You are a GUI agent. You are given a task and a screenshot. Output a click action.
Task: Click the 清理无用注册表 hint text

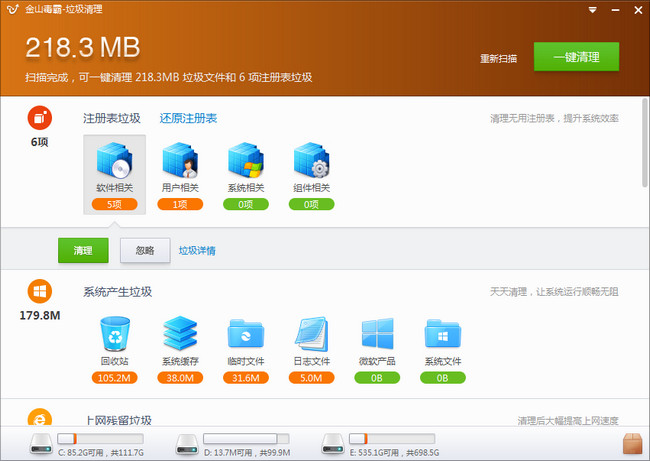(x=554, y=119)
